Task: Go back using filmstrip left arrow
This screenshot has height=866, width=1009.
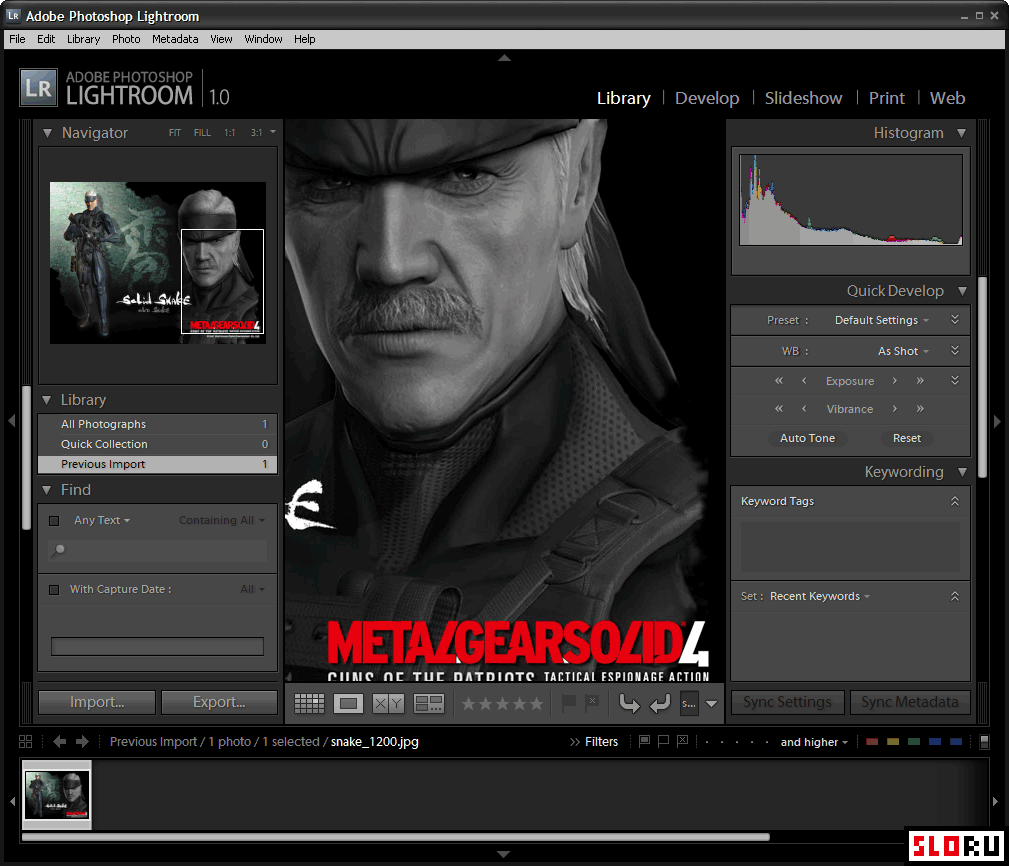Action: (60, 742)
